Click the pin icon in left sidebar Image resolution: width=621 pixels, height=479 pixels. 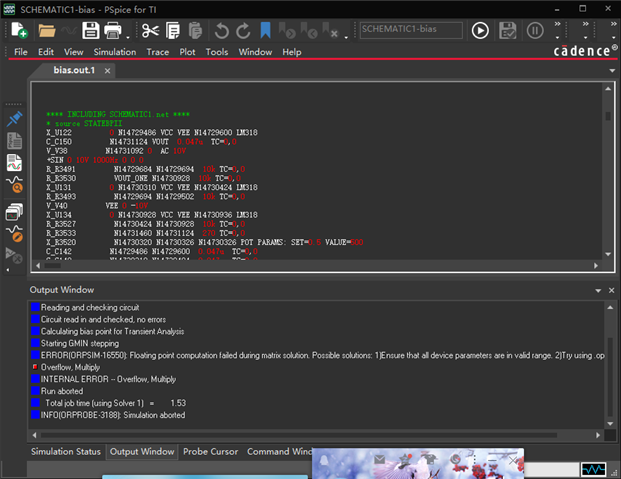(14, 119)
